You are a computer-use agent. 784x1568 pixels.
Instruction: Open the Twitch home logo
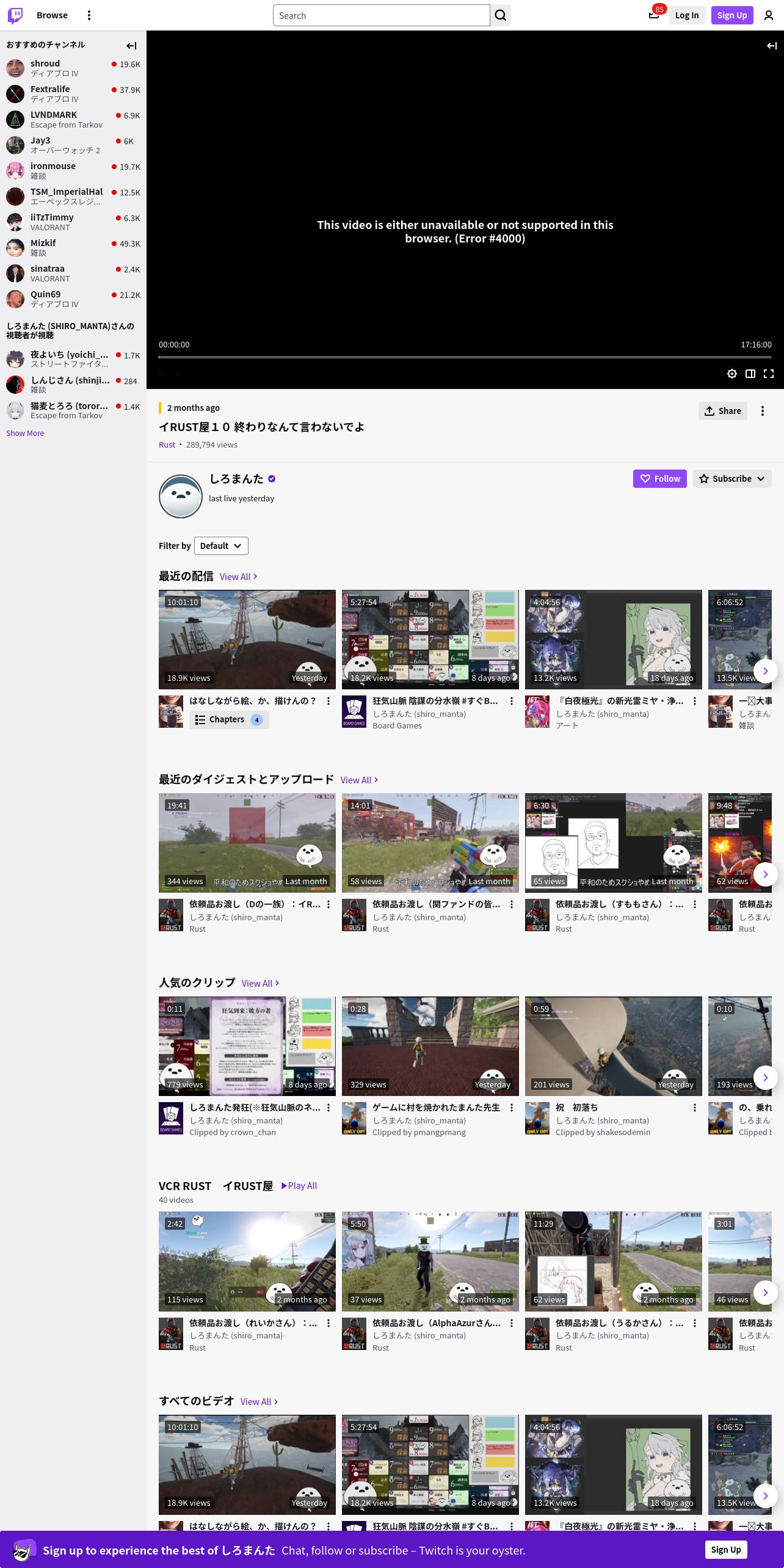tap(15, 15)
